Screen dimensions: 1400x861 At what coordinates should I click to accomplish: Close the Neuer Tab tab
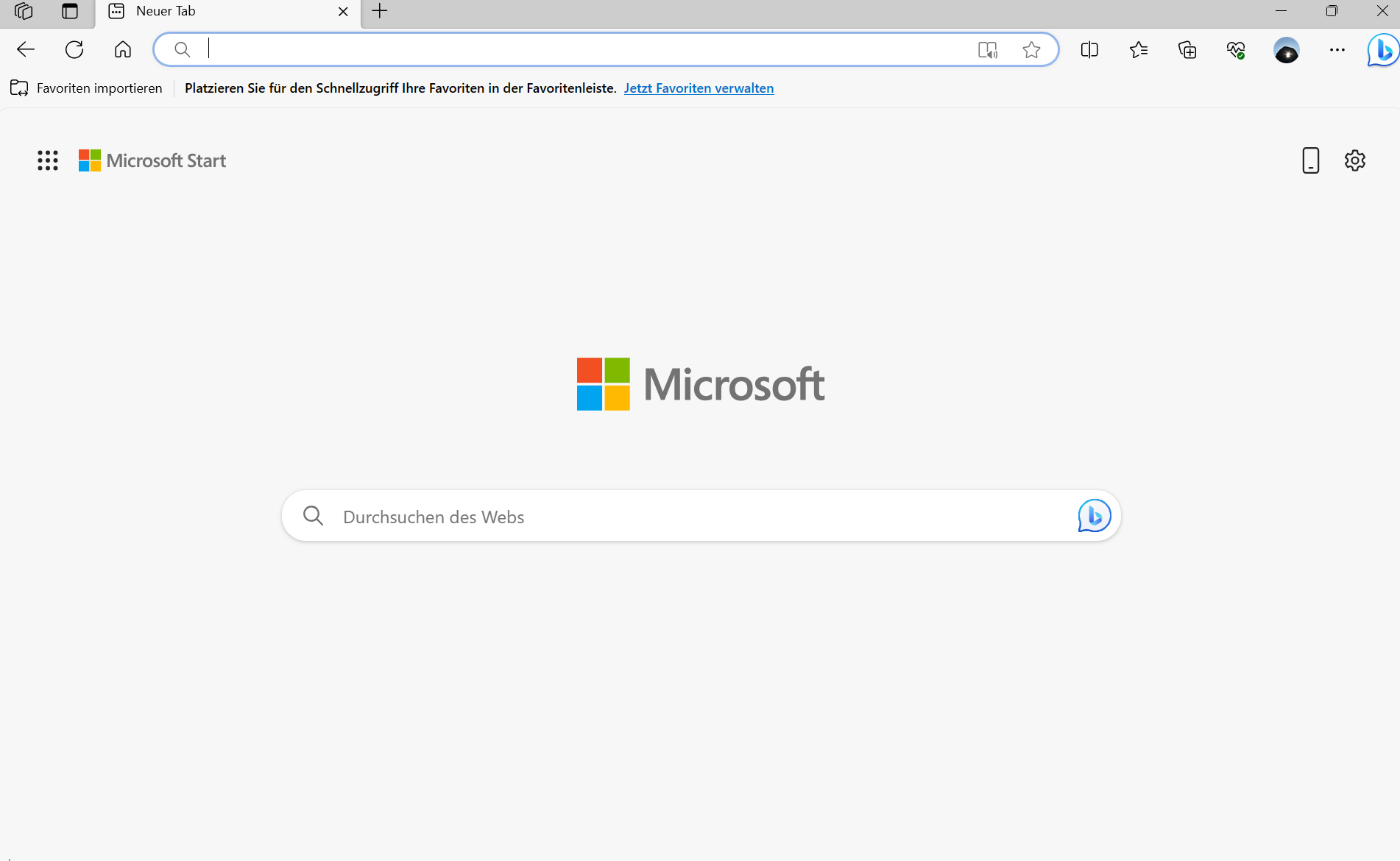tap(343, 11)
